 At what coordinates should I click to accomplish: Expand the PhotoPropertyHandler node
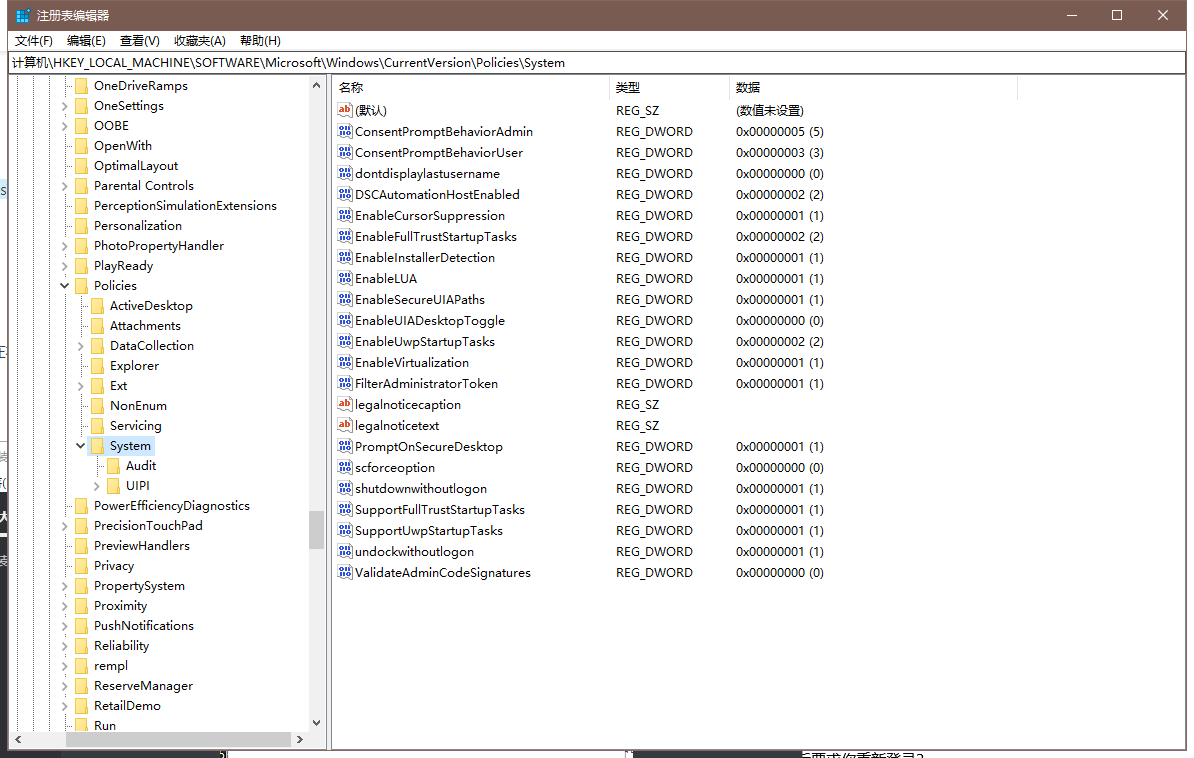pyautogui.click(x=65, y=246)
